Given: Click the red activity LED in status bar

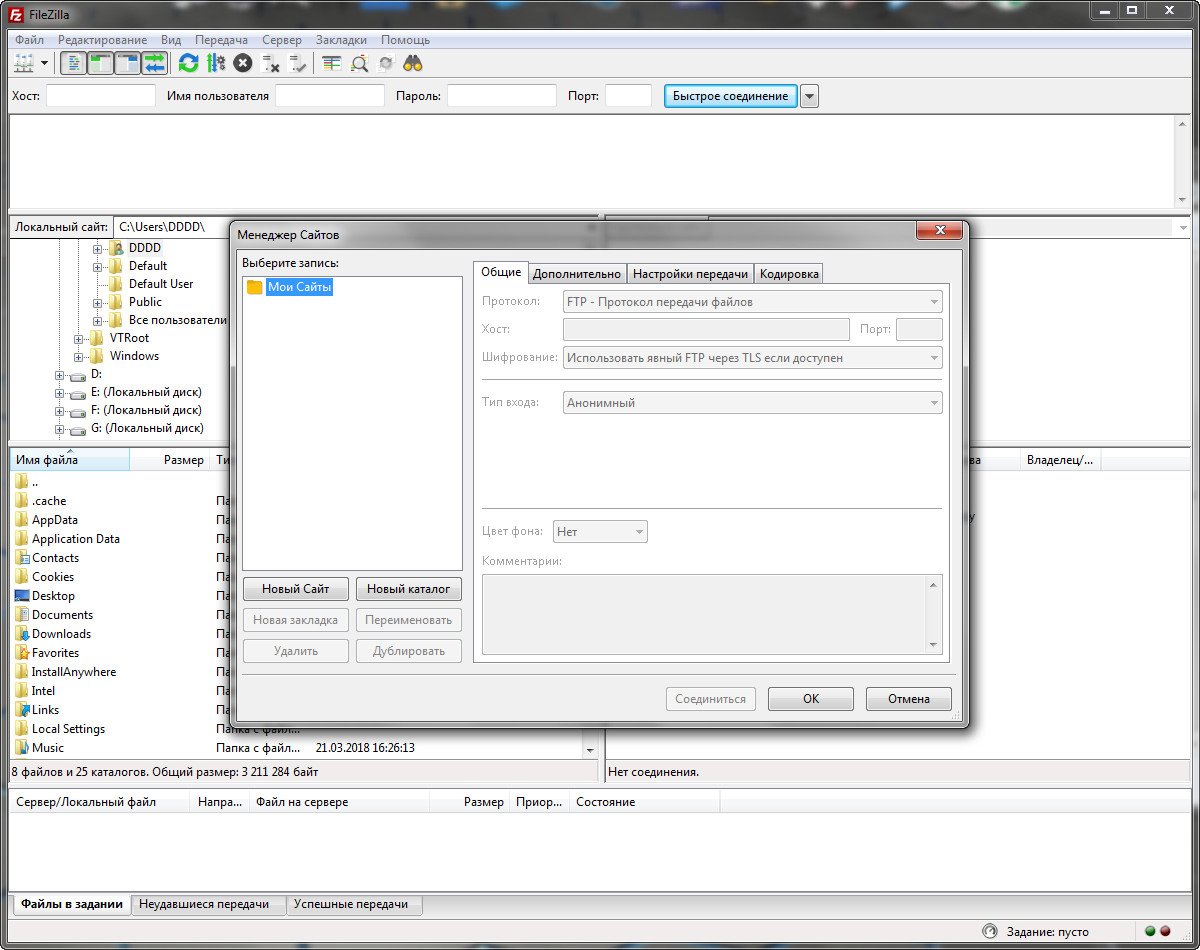Looking at the screenshot, I should click(x=1165, y=931).
